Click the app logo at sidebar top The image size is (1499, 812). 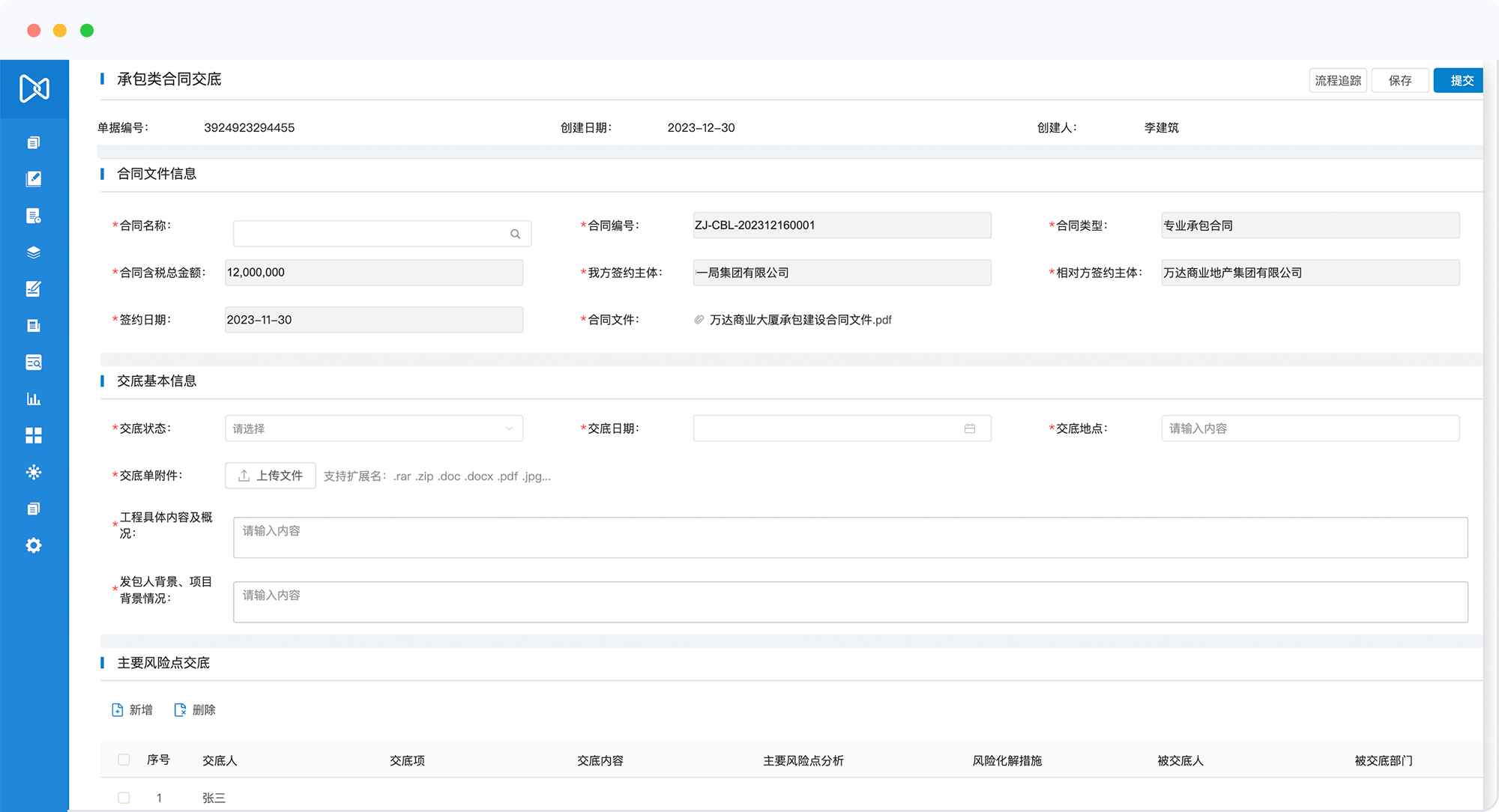click(34, 88)
